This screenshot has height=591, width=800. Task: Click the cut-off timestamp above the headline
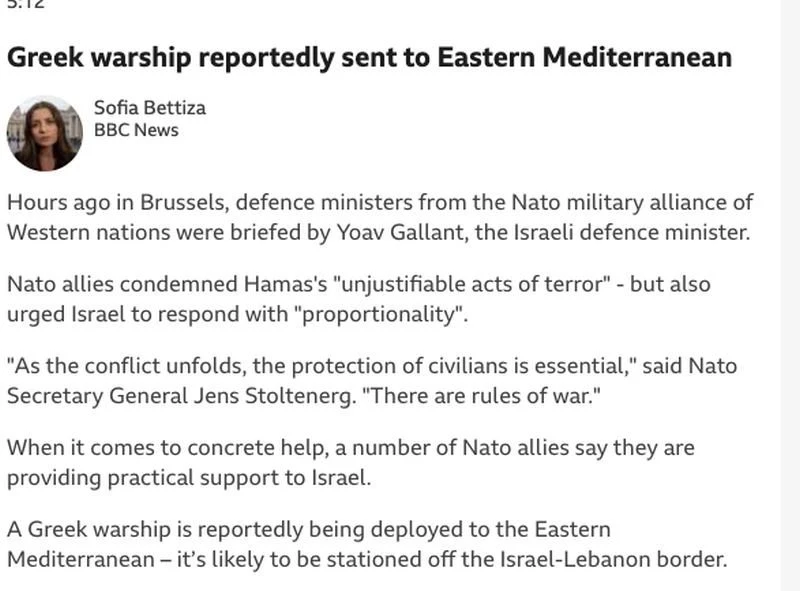coord(26,4)
